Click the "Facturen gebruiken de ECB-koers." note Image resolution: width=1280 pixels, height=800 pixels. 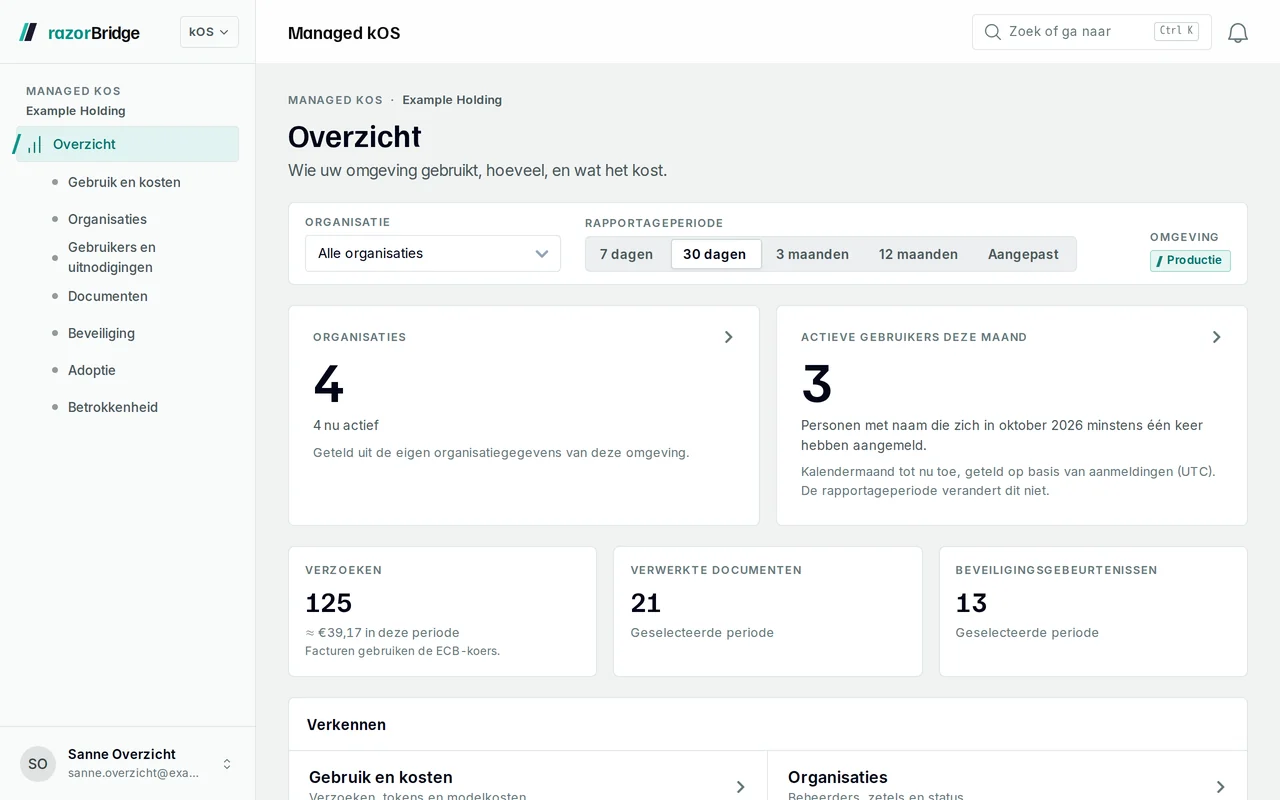pos(402,651)
